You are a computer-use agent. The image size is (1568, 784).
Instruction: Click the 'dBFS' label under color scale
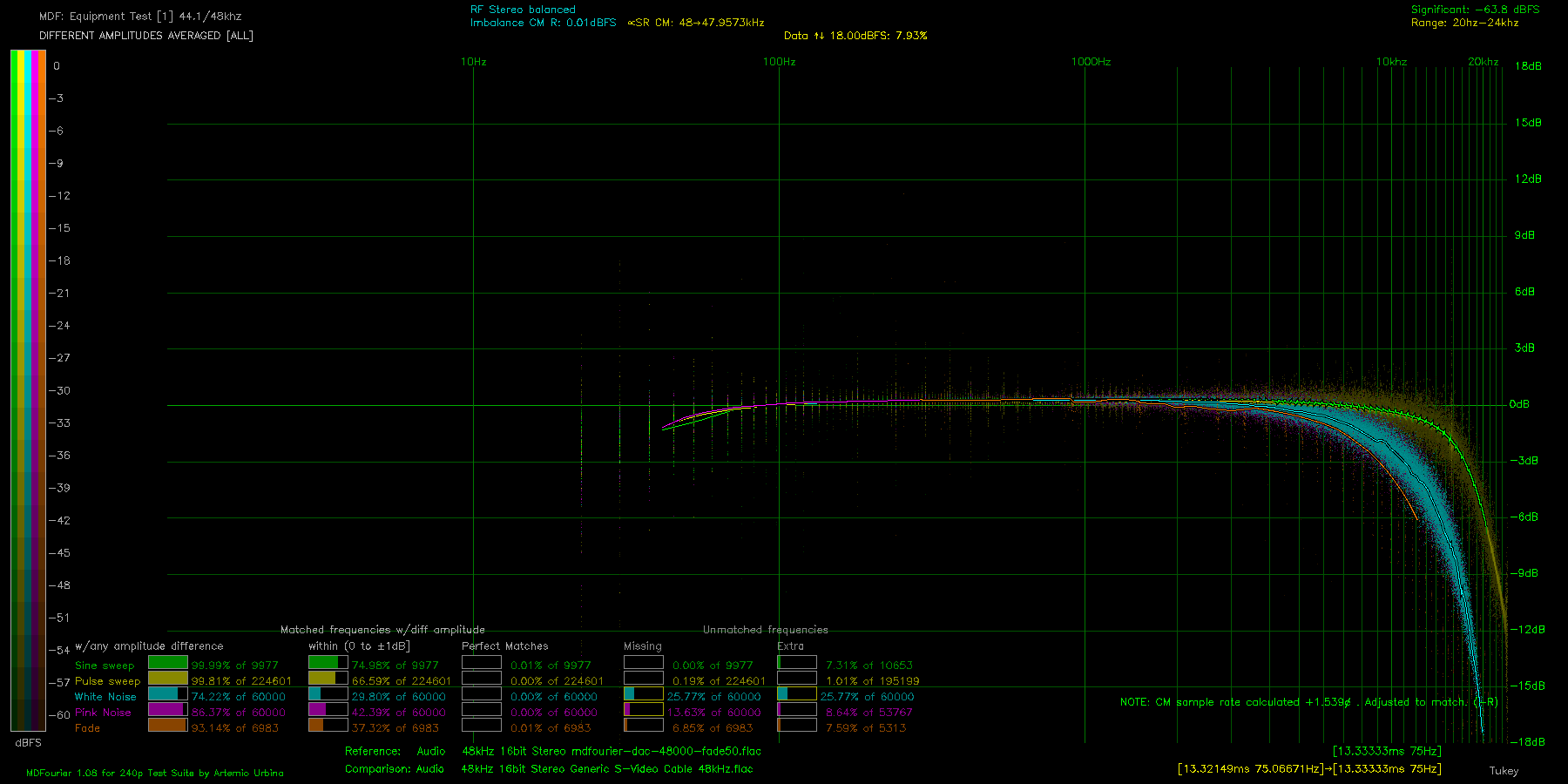pyautogui.click(x=28, y=743)
